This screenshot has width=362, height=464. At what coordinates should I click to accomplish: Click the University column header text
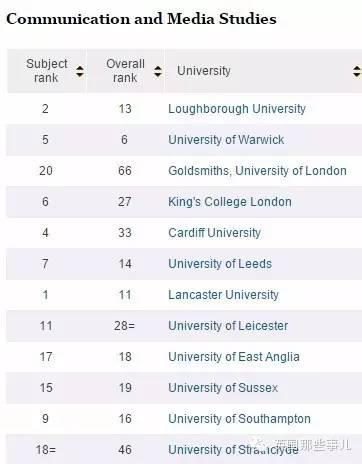(204, 71)
